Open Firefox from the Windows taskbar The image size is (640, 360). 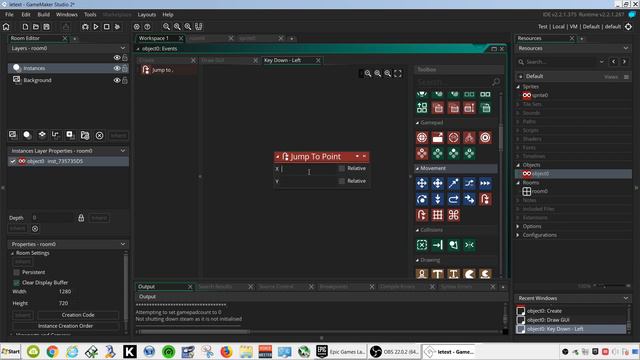[226, 351]
